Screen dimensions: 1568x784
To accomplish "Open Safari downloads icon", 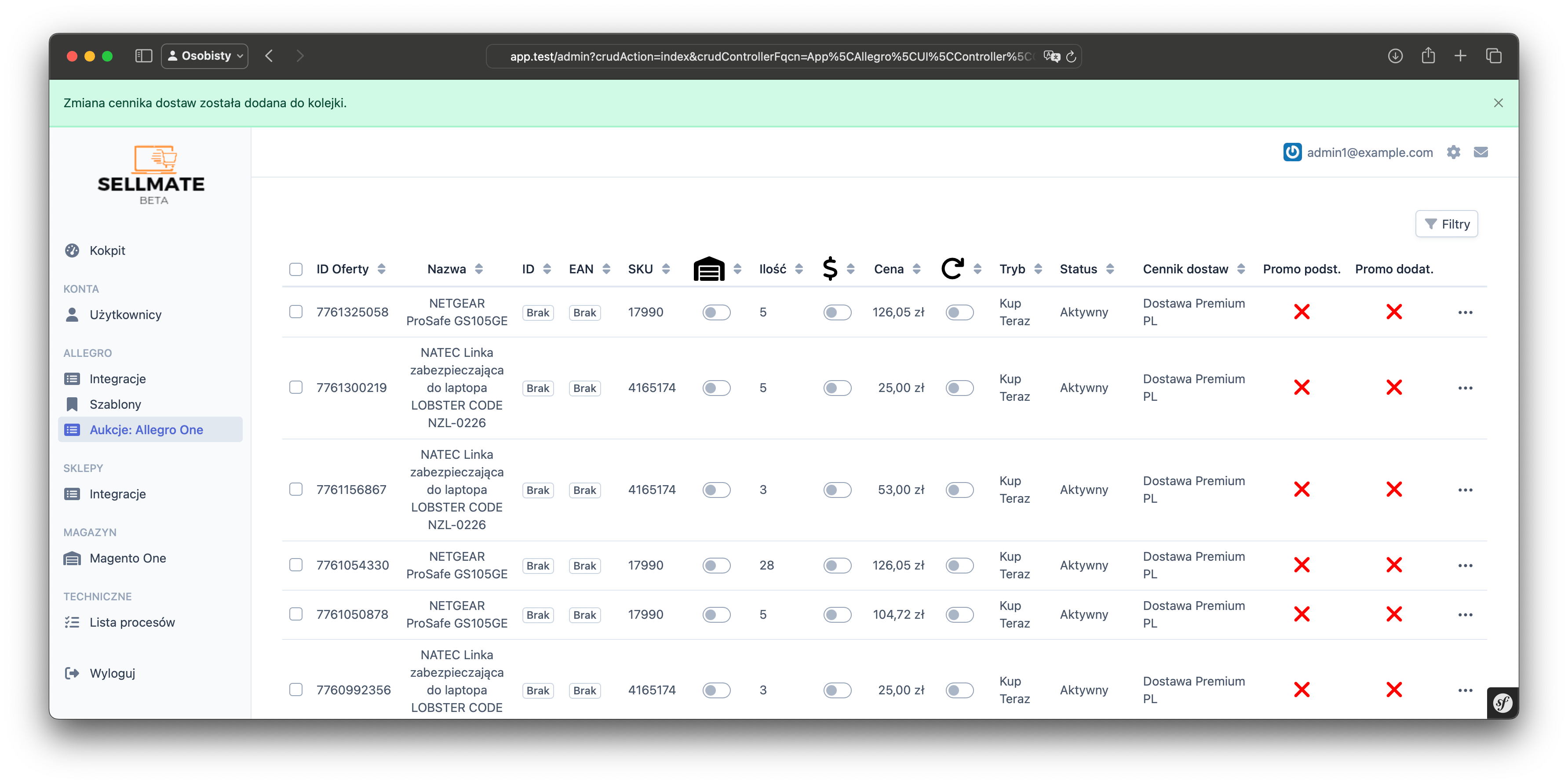I will click(x=1395, y=56).
